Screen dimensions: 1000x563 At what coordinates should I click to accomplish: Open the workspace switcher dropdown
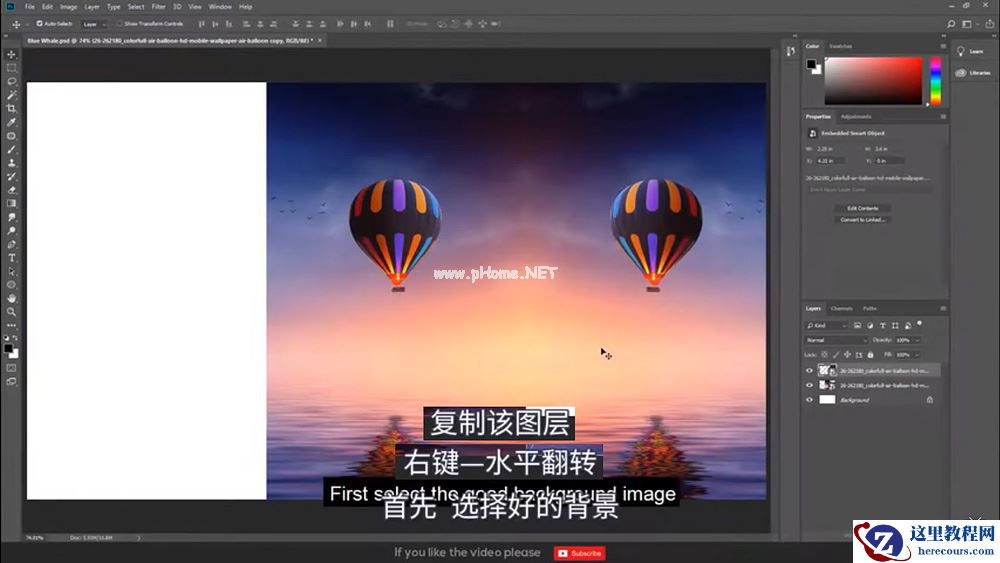[x=969, y=24]
